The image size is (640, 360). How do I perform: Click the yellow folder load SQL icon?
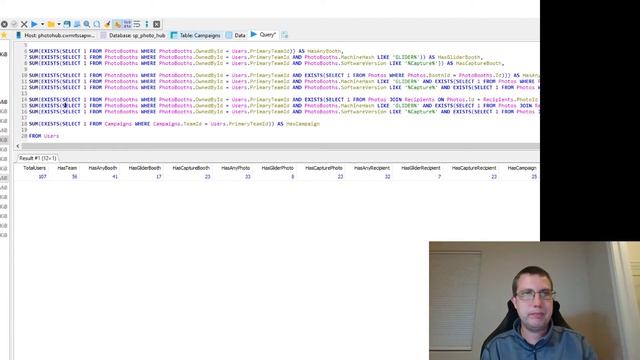pos(51,24)
